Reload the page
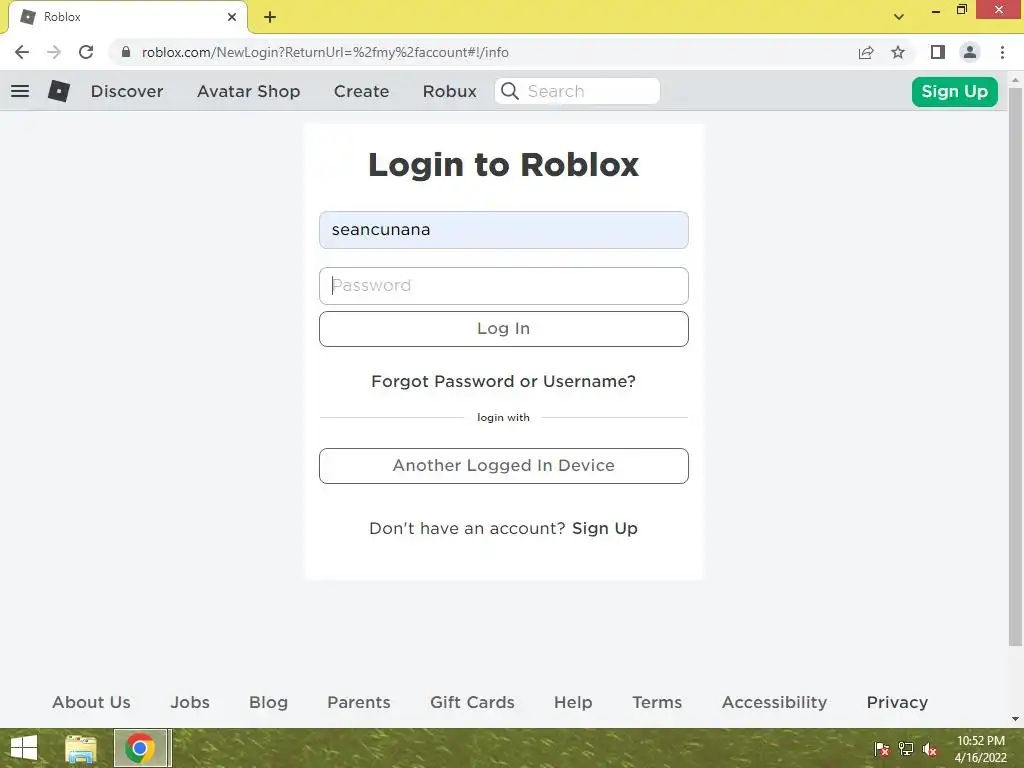Viewport: 1024px width, 768px height. [86, 52]
